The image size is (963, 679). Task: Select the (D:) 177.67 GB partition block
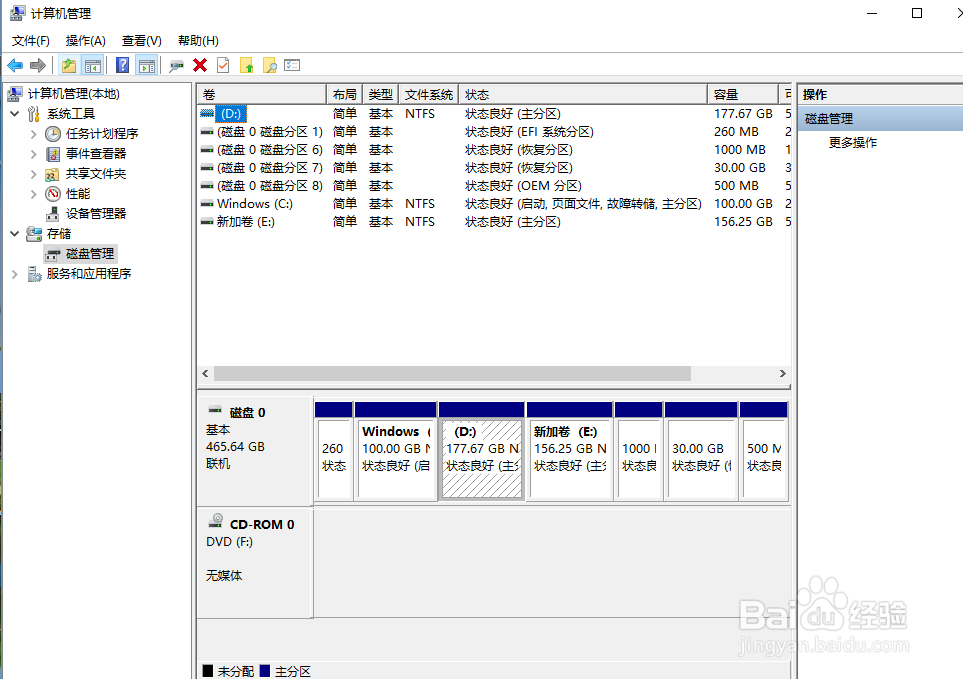pos(482,451)
